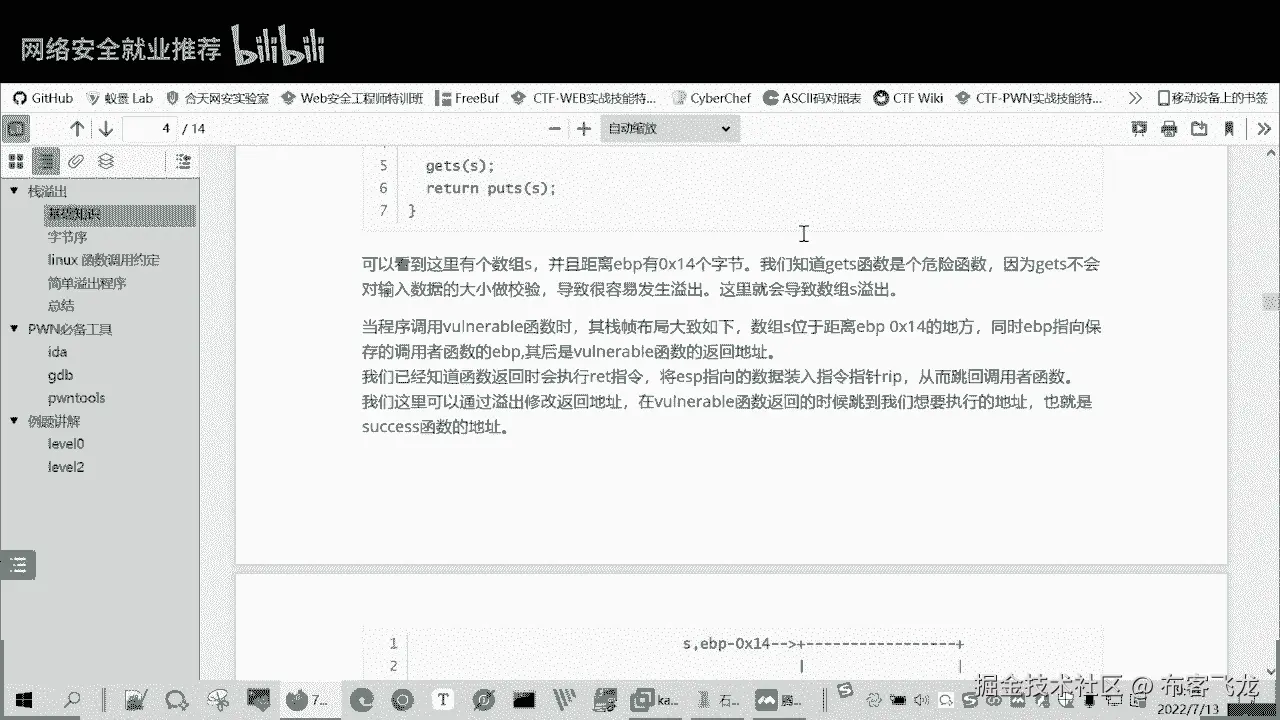Open 蚁景 Lab bookmark
Viewport: 1280px width, 720px height.
[119, 98]
